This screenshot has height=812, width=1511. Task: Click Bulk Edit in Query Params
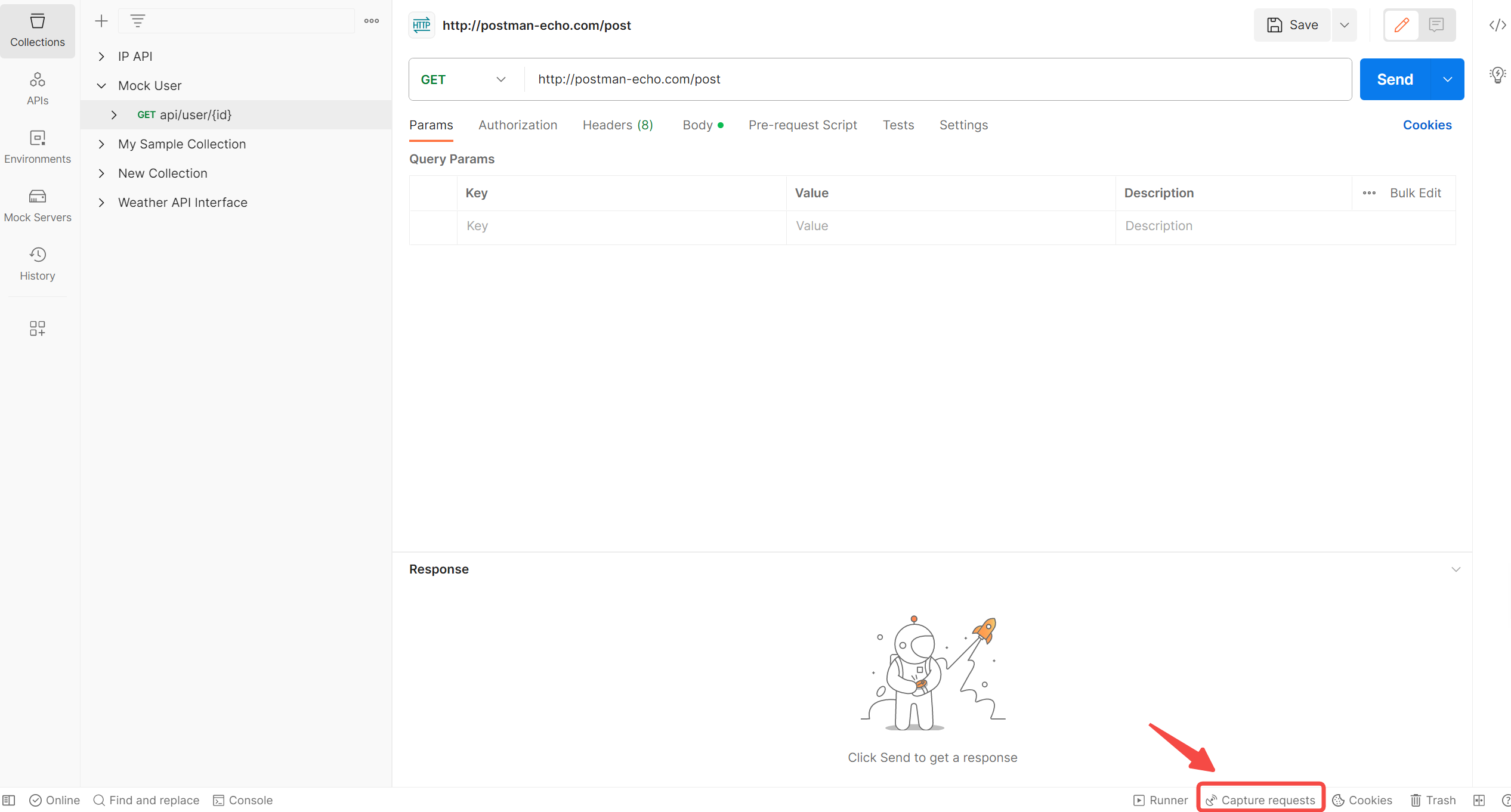tap(1415, 193)
